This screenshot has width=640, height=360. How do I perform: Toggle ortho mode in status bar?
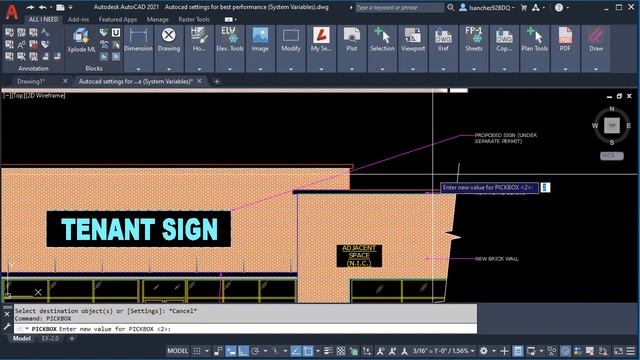pos(243,351)
